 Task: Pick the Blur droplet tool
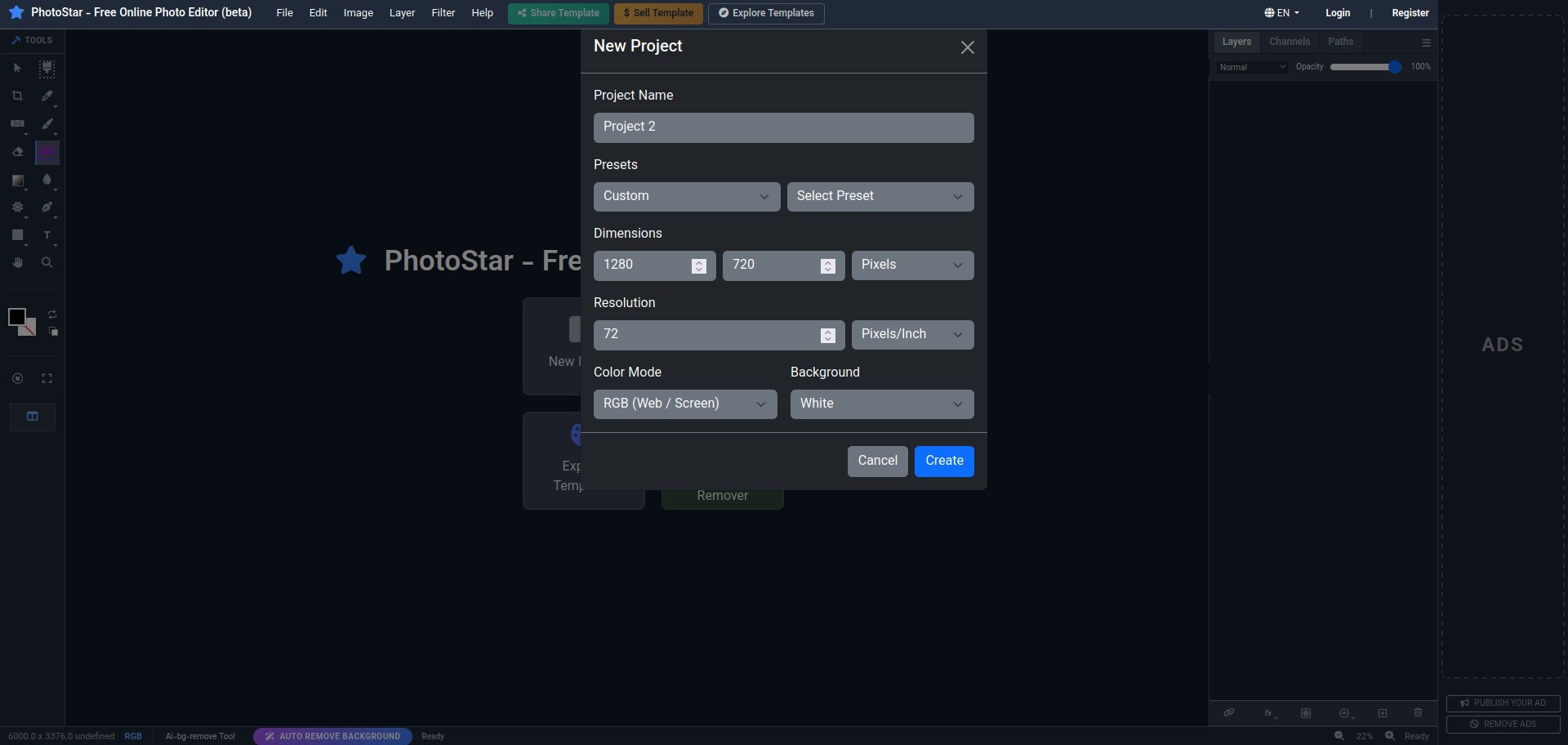47,180
